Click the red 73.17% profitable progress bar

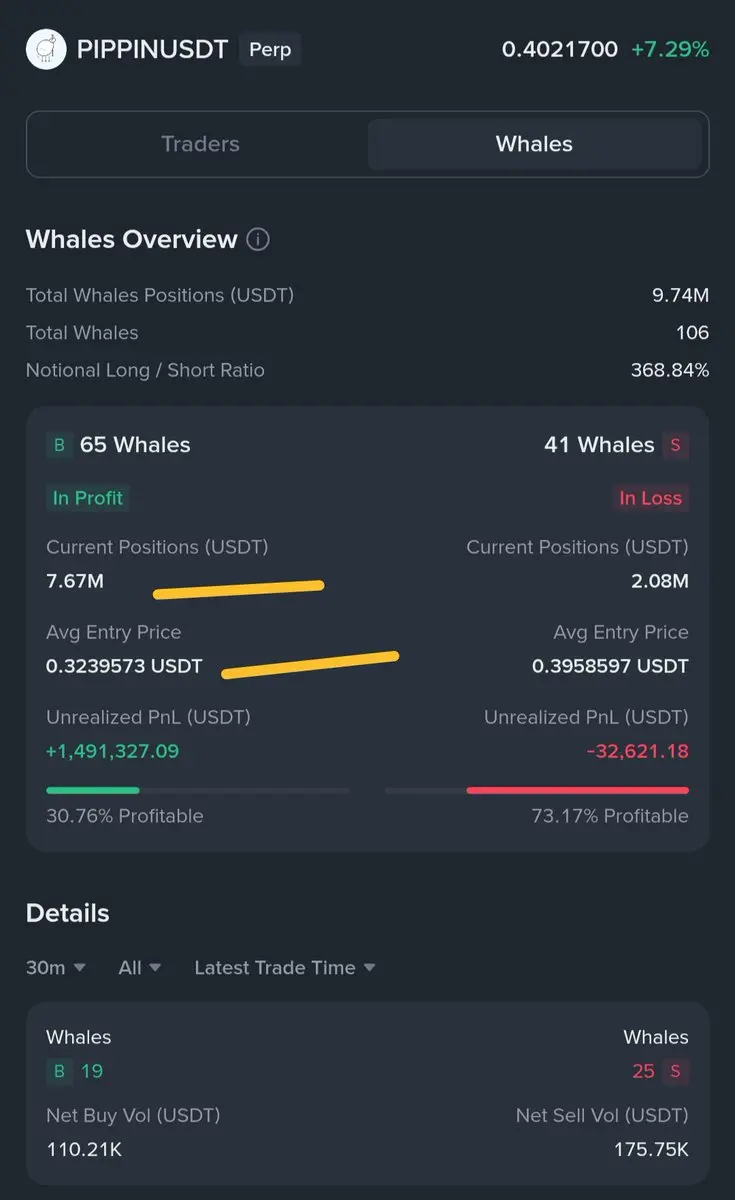click(577, 790)
